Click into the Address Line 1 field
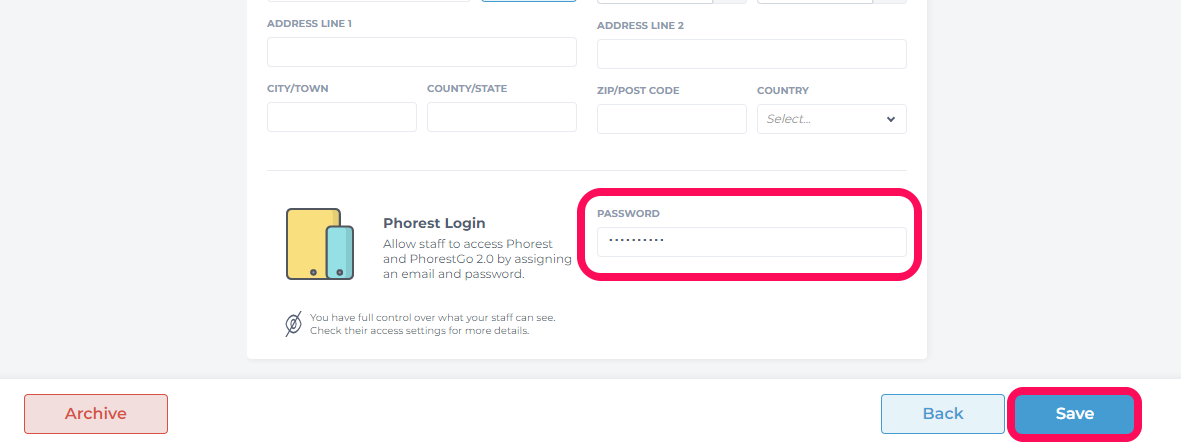This screenshot has width=1181, height=446. (x=422, y=52)
